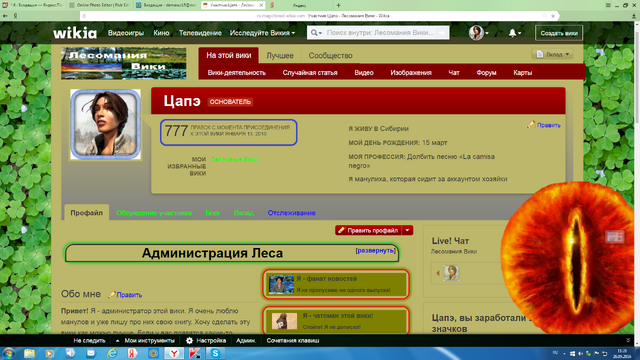
Task: Go back with the browser back arrow
Action: 5,16
